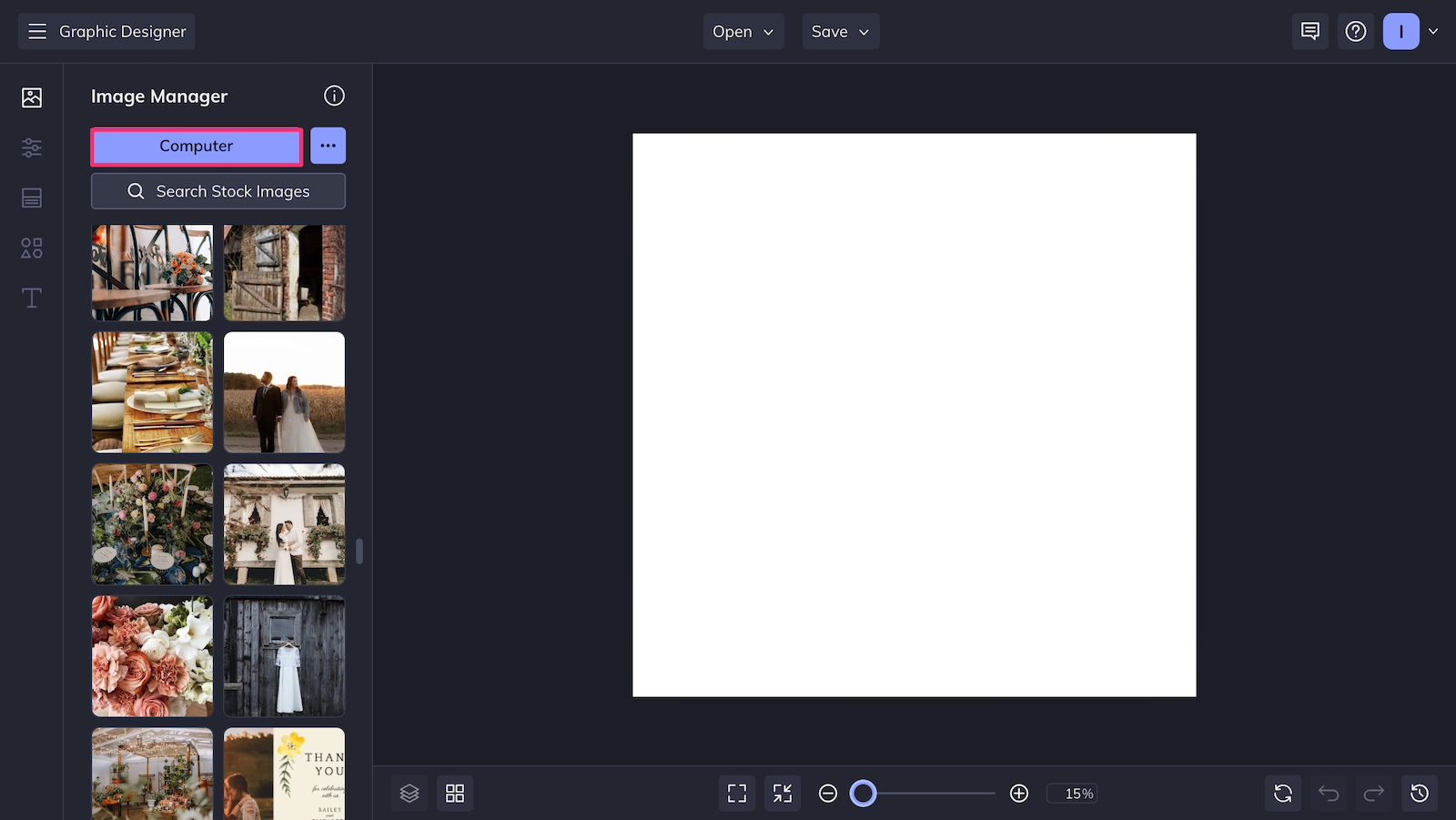Open the Layers panel
This screenshot has height=820, width=1456.
pyautogui.click(x=409, y=793)
